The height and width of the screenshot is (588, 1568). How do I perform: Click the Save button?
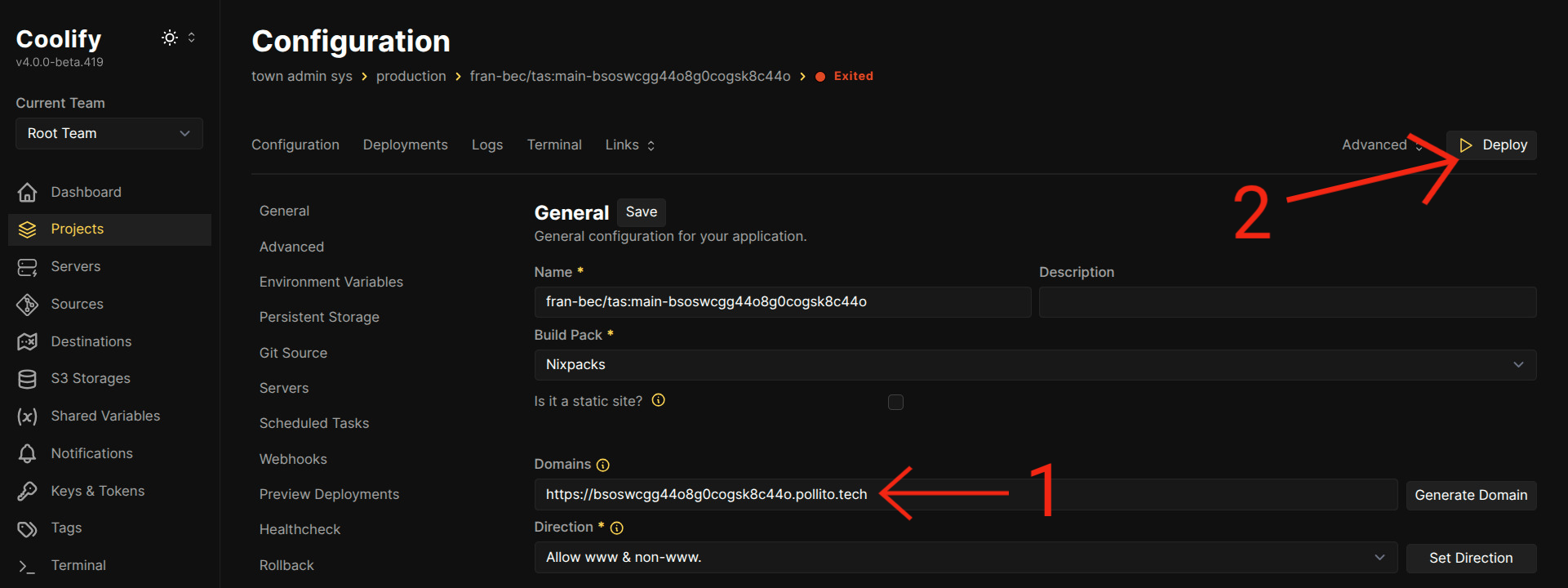coord(642,212)
